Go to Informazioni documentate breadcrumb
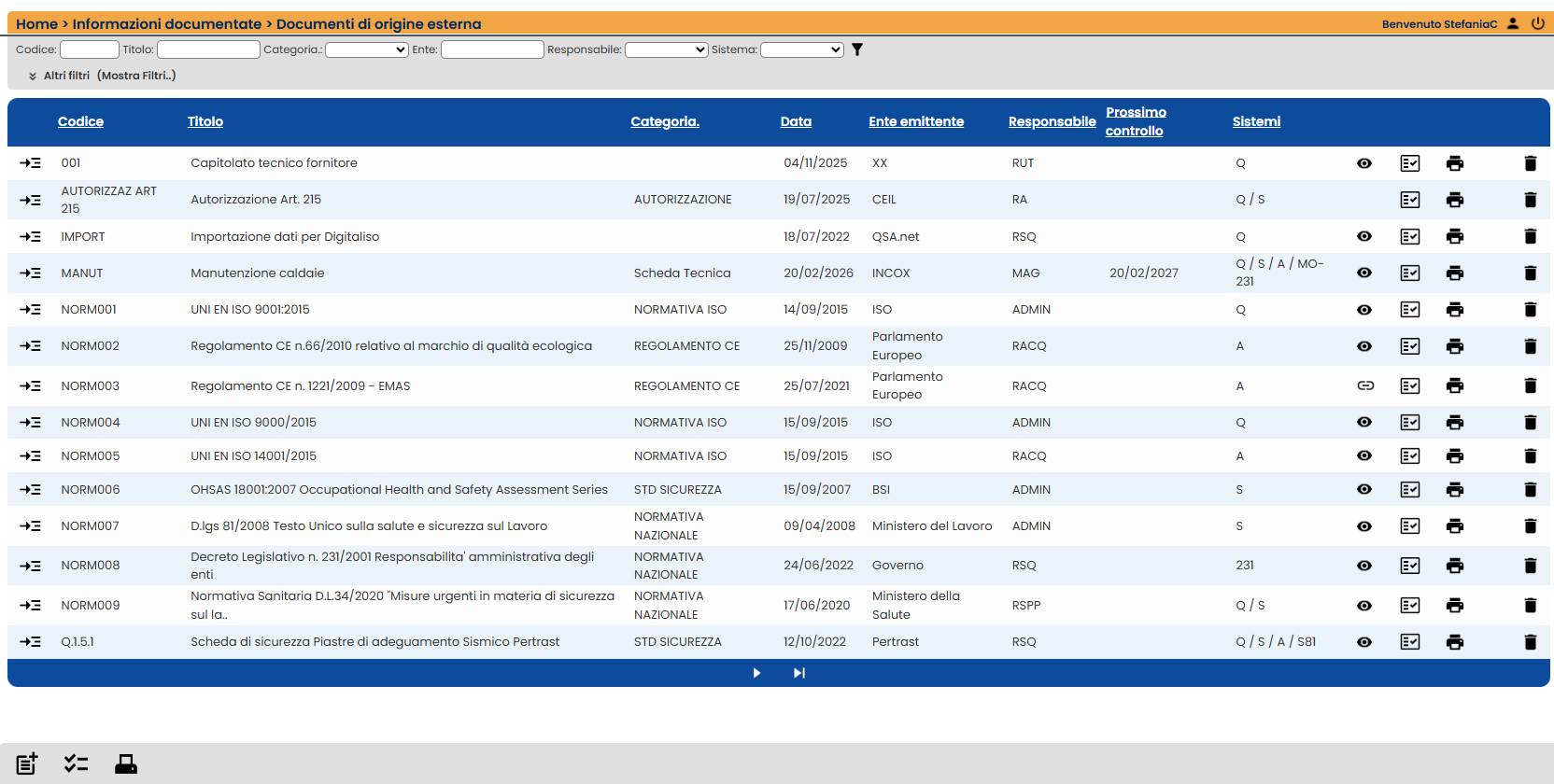The width and height of the screenshot is (1554, 784). click(167, 24)
